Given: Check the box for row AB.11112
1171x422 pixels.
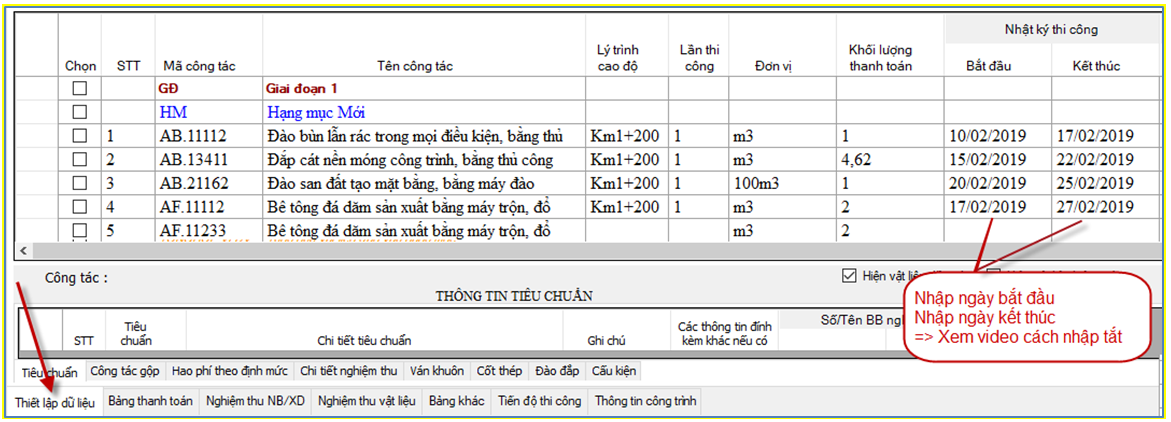Looking at the screenshot, I should pos(79,136).
